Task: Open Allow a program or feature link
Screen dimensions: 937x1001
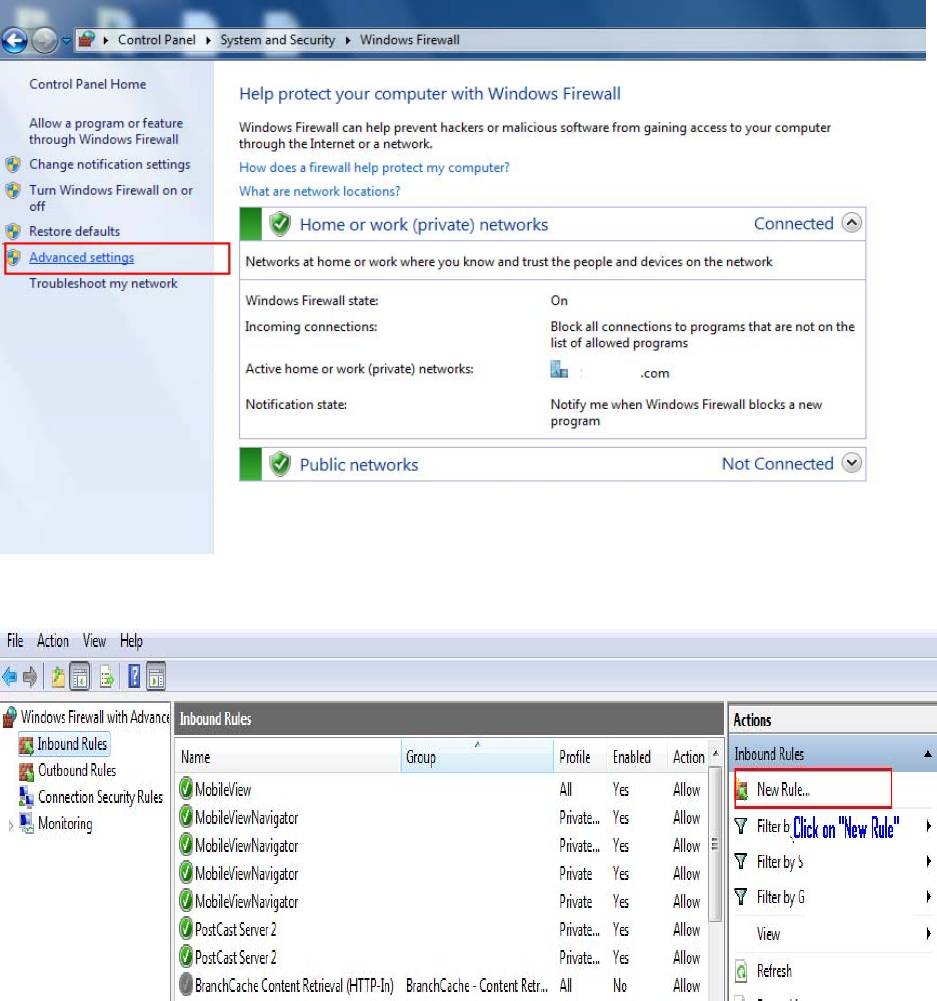Action: (x=106, y=131)
